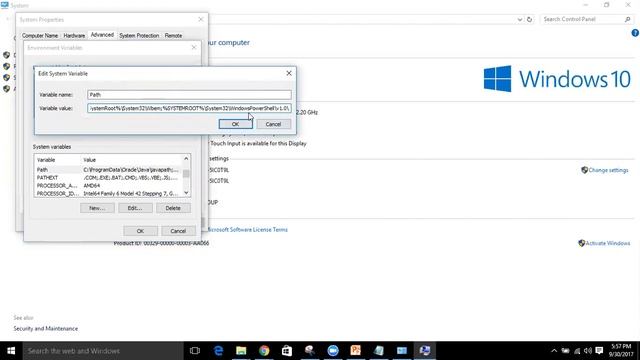640x360 pixels.
Task: Click the System variables list up arrow
Action: tap(186, 159)
